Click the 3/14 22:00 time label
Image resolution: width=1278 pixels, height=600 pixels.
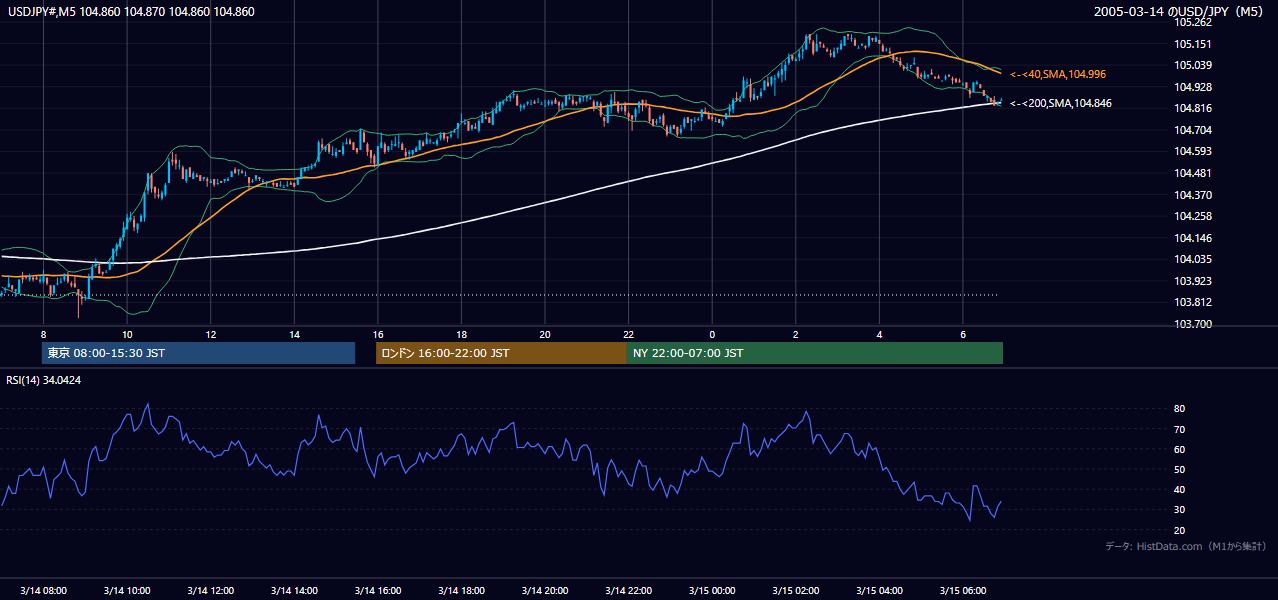629,590
